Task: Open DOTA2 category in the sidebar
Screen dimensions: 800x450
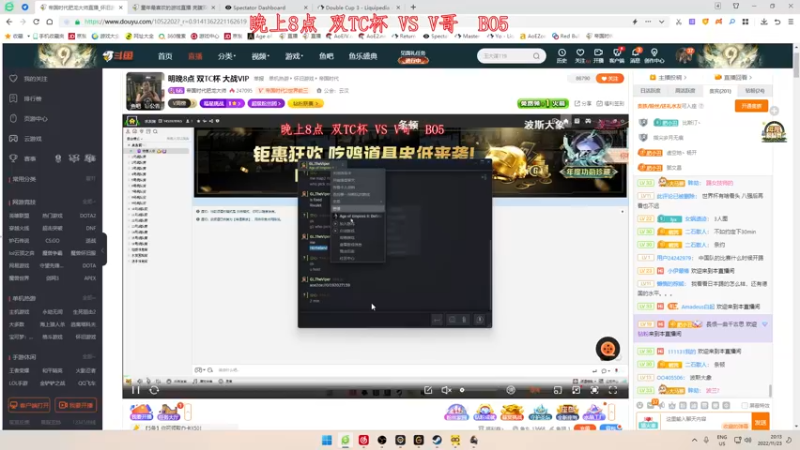Action: (88, 215)
